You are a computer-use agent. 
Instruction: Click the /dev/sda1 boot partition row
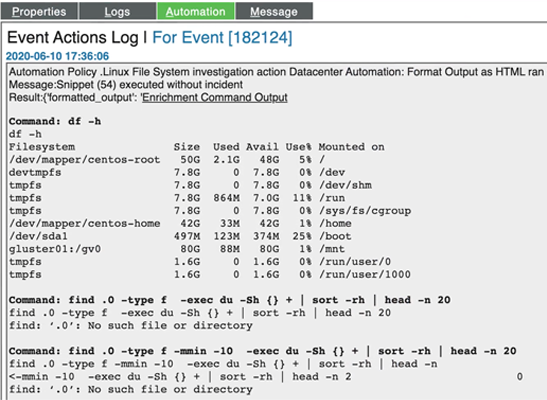coord(180,236)
